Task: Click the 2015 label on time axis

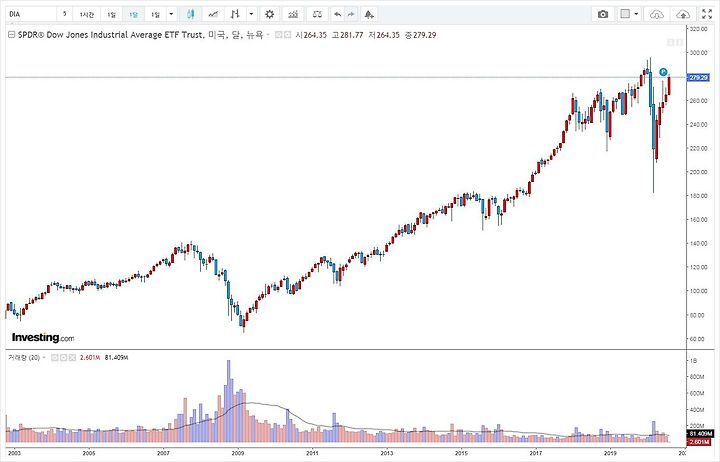Action: (x=461, y=453)
